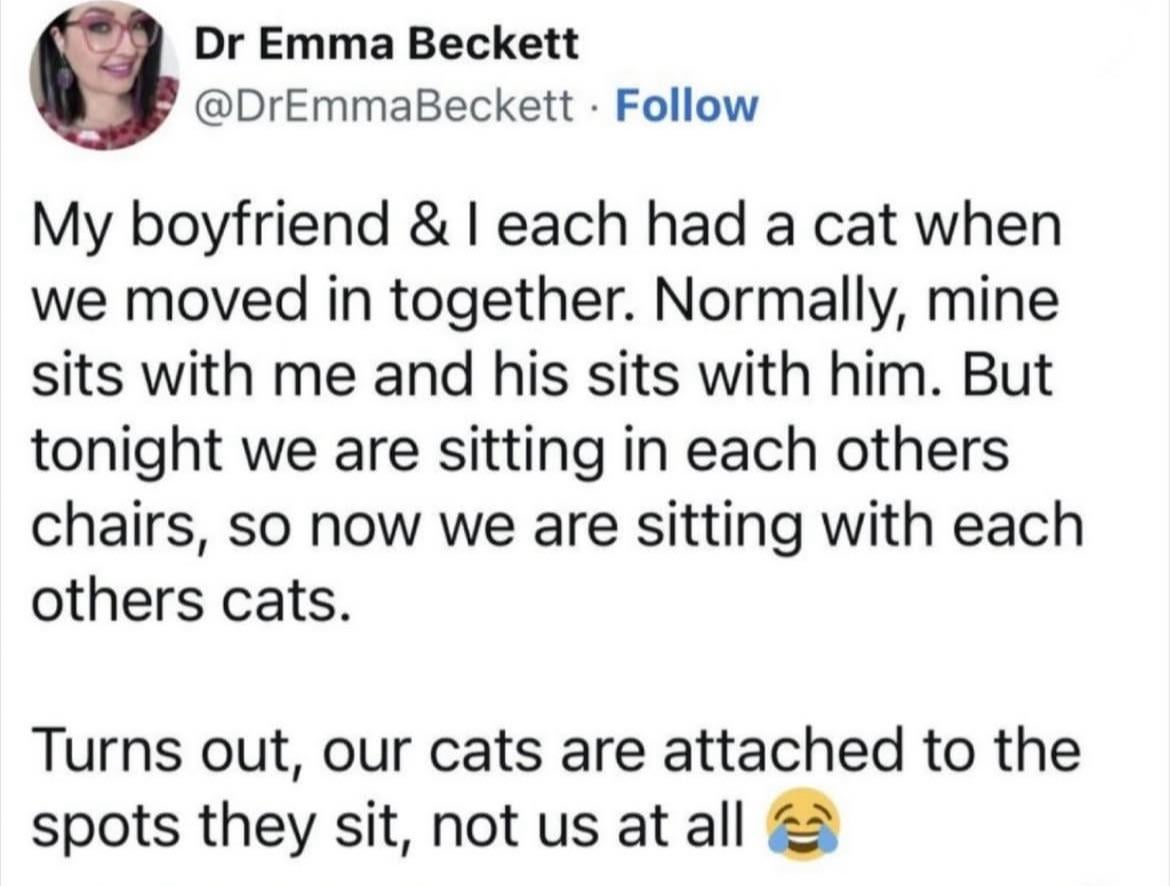This screenshot has height=886, width=1170.
Task: Click the line ending "others cats."
Action: click(x=190, y=600)
